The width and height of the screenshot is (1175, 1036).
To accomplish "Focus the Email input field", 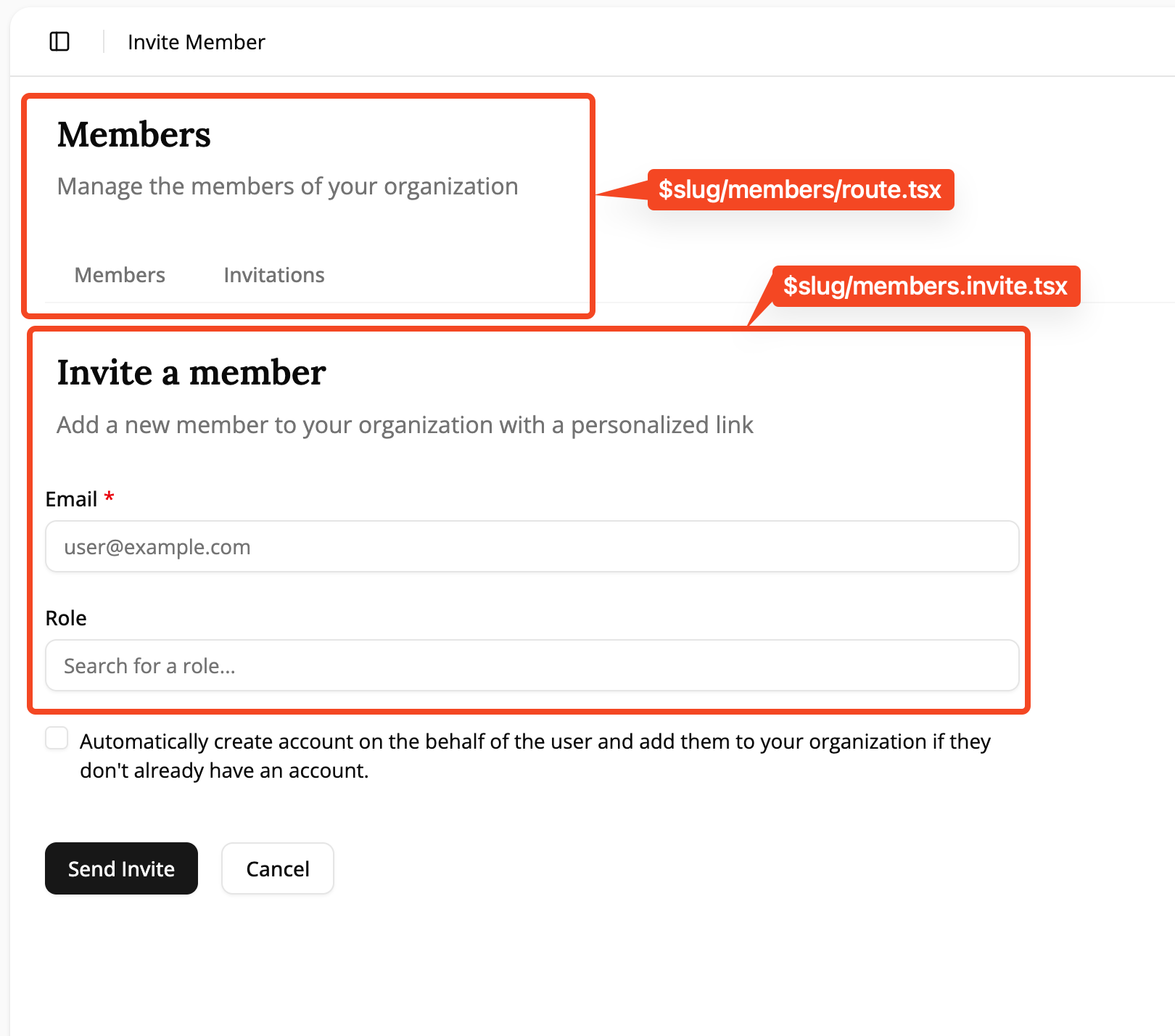I will 532,546.
